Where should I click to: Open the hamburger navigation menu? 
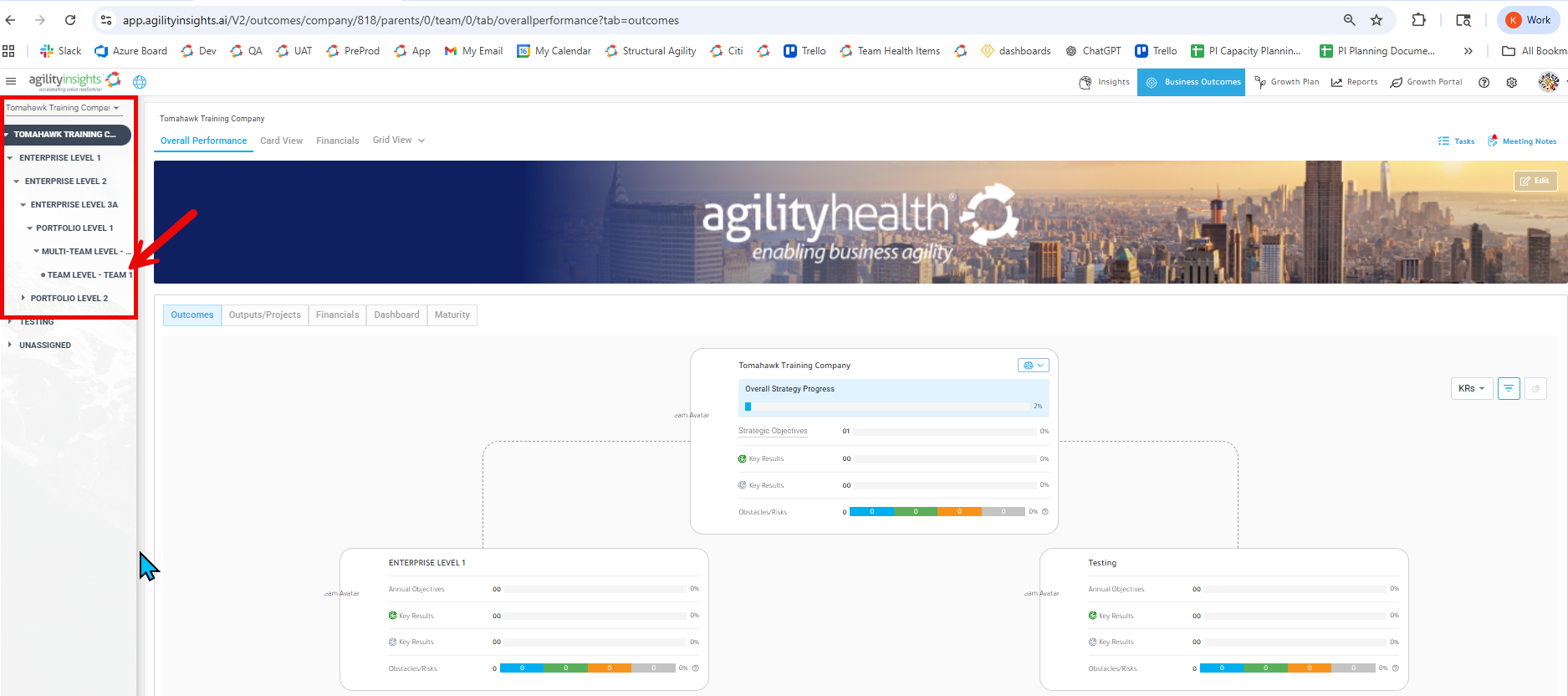(x=11, y=81)
